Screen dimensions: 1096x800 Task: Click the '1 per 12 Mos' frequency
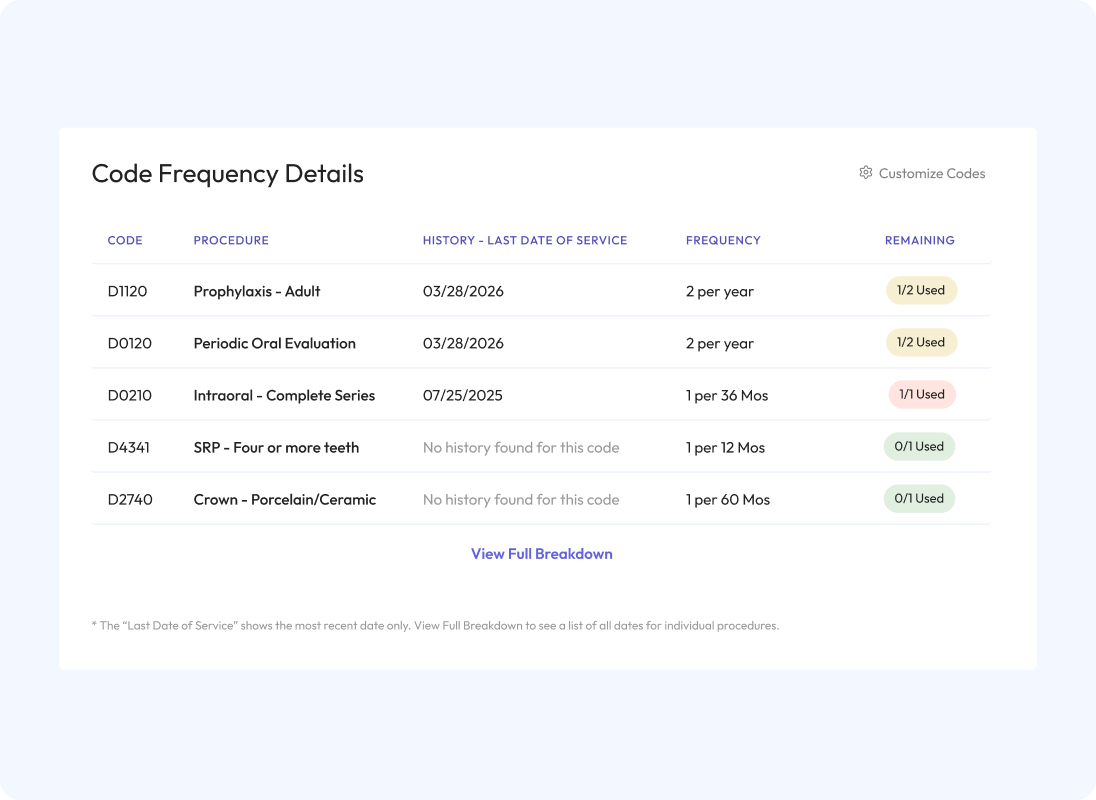click(726, 447)
